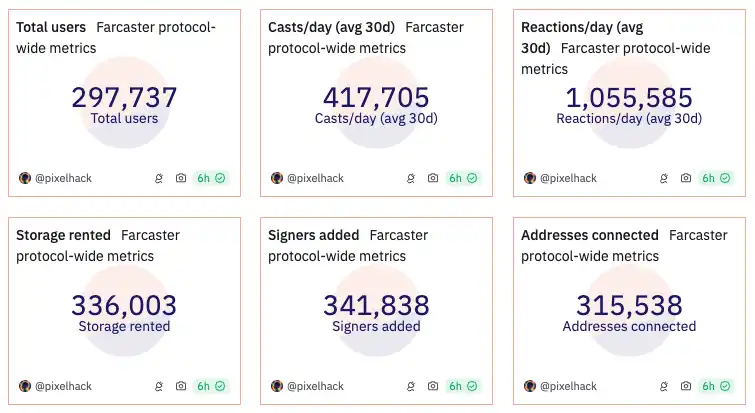This screenshot has width=755, height=413.
Task: Click the Storage rented card title
Action: click(63, 235)
